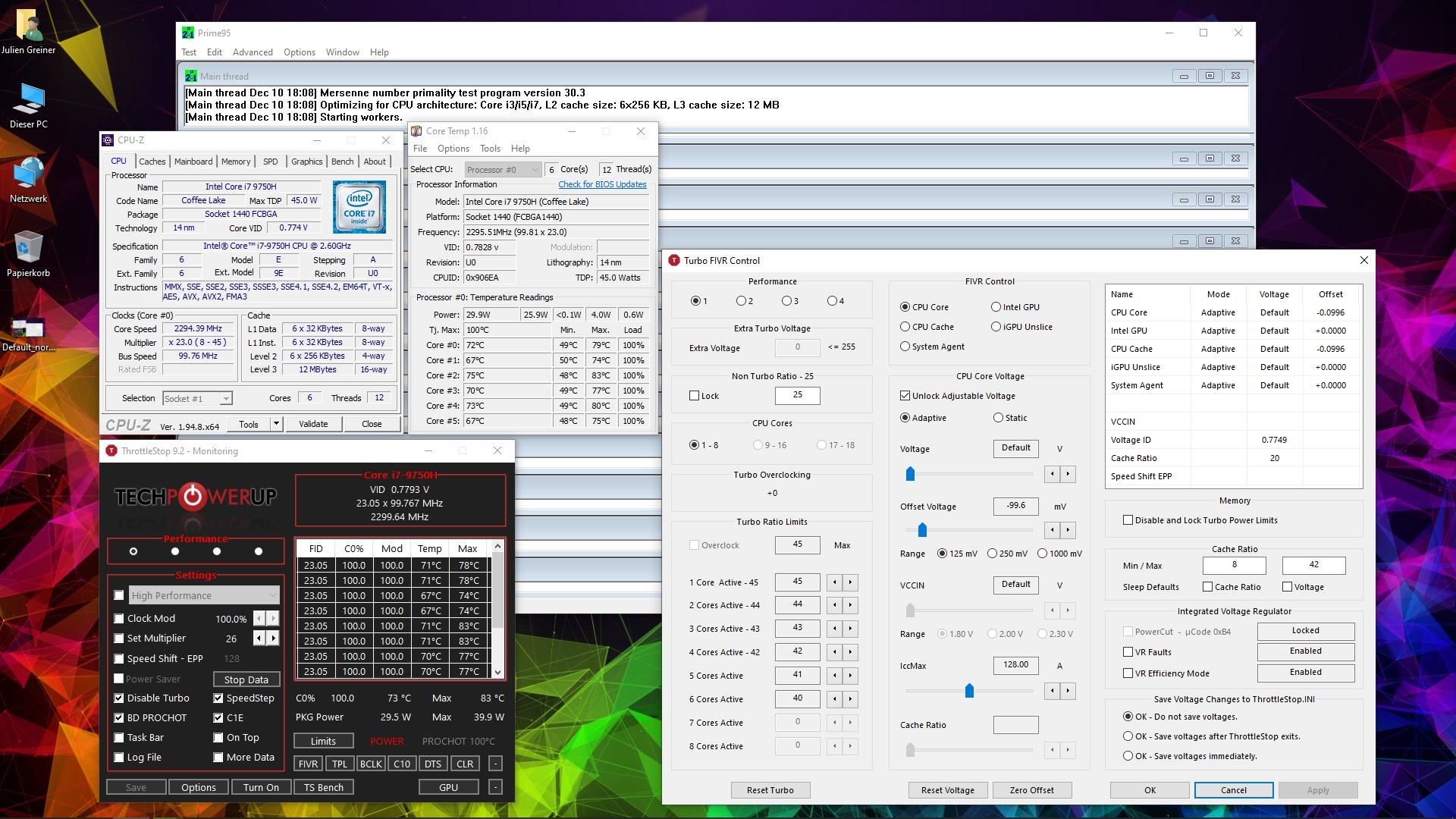Click the Validate button in CPU-Z
1456x819 pixels.
click(313, 424)
